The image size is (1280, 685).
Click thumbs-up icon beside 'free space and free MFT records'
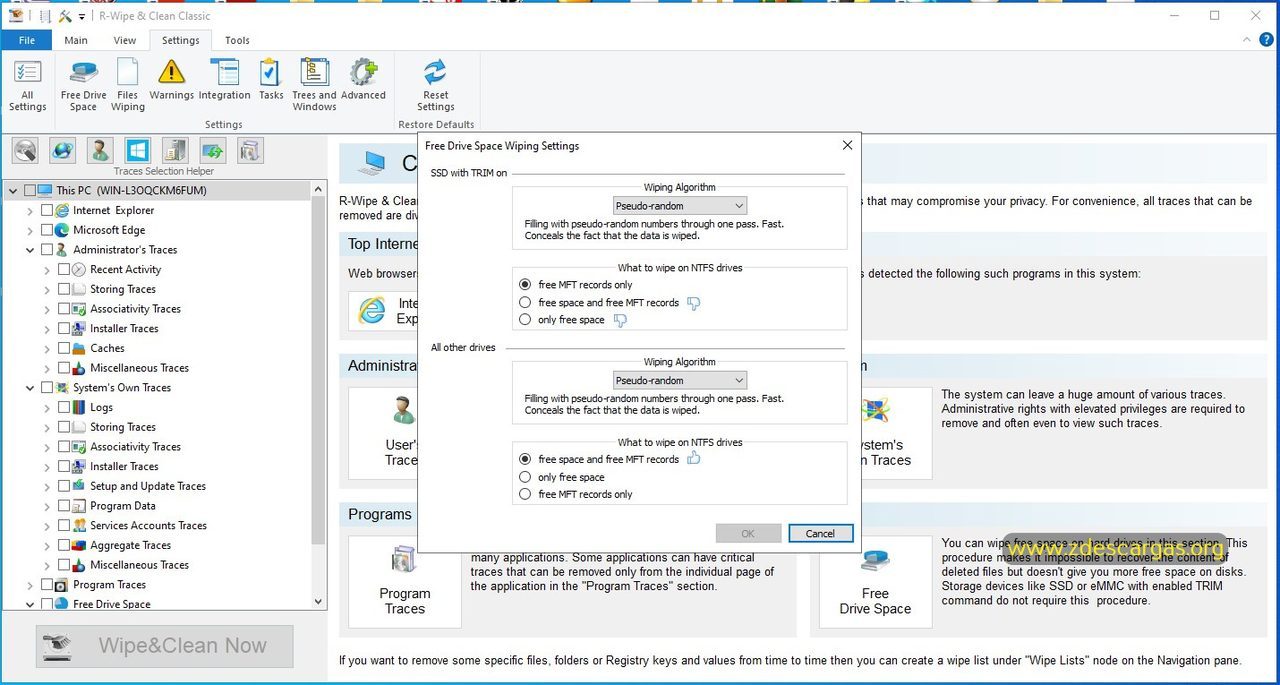click(x=694, y=458)
